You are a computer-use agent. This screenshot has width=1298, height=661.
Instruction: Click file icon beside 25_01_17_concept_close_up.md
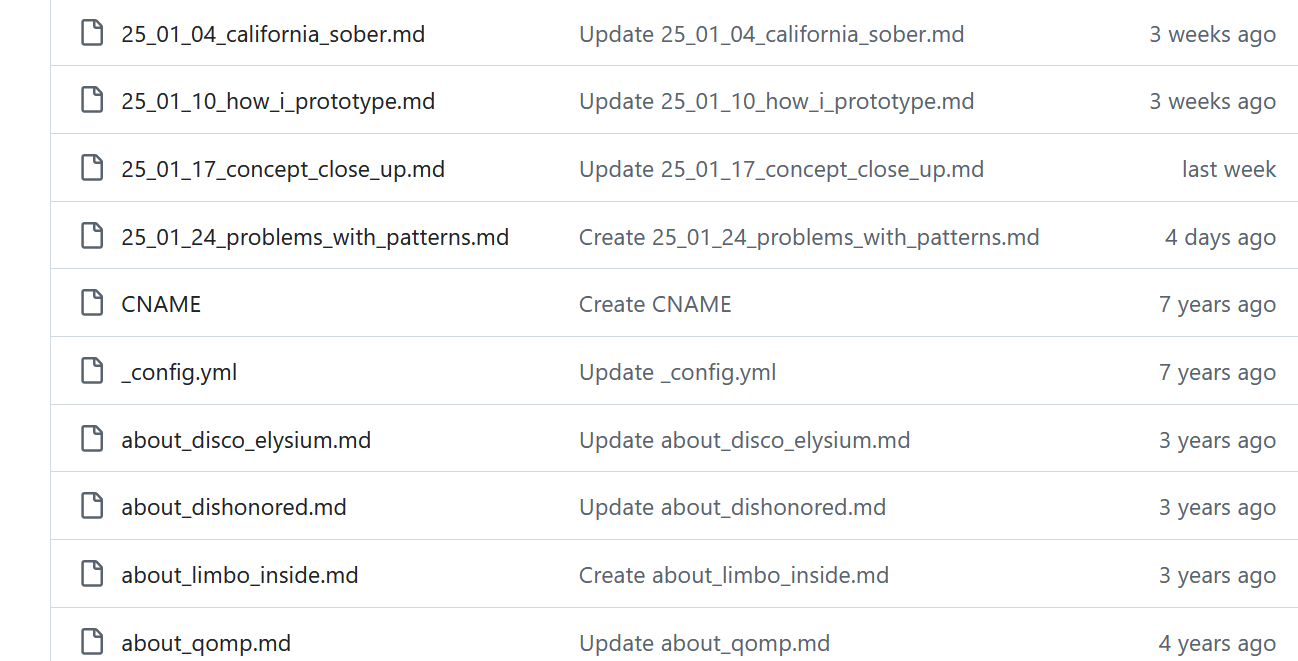pyautogui.click(x=92, y=169)
